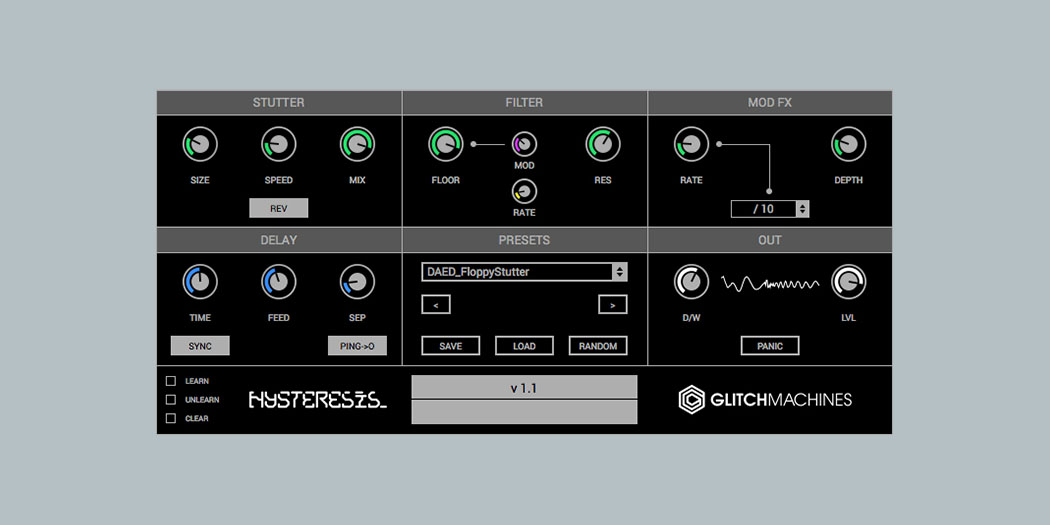1050x525 pixels.
Task: Go to the previous preset arrow
Action: tap(435, 304)
